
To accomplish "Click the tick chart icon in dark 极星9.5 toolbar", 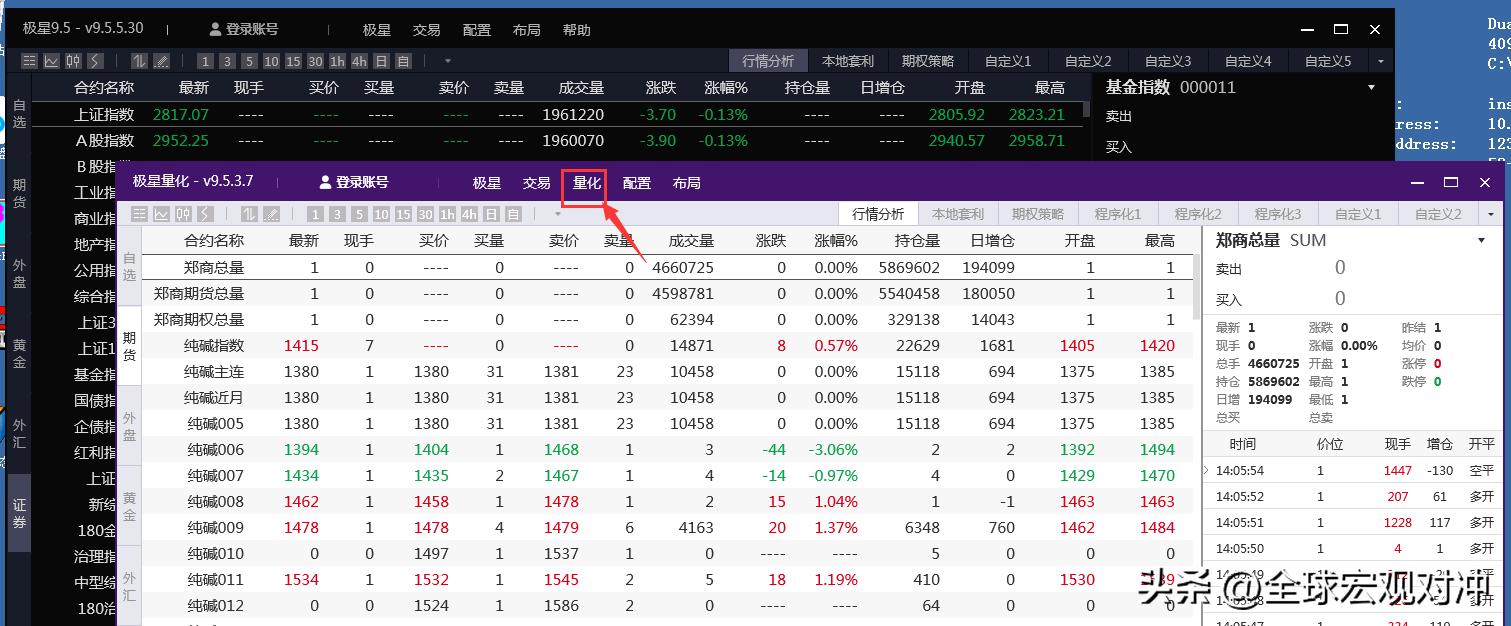I will 95,61.
